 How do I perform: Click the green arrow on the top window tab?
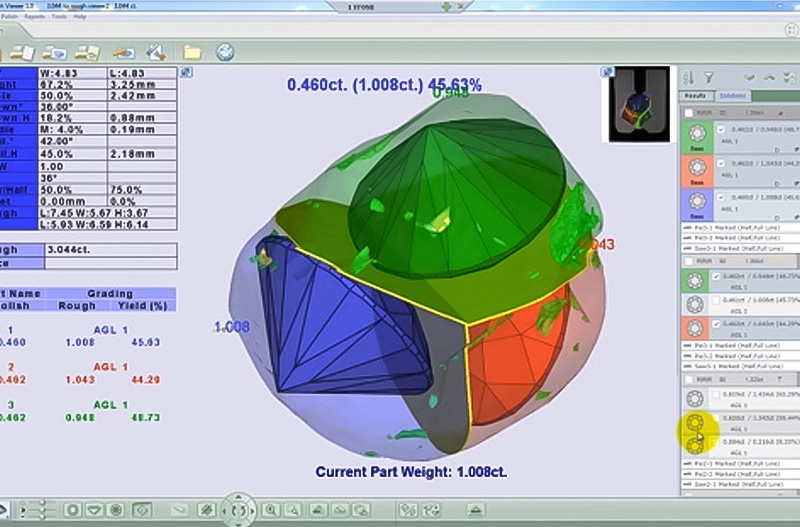click(x=447, y=7)
